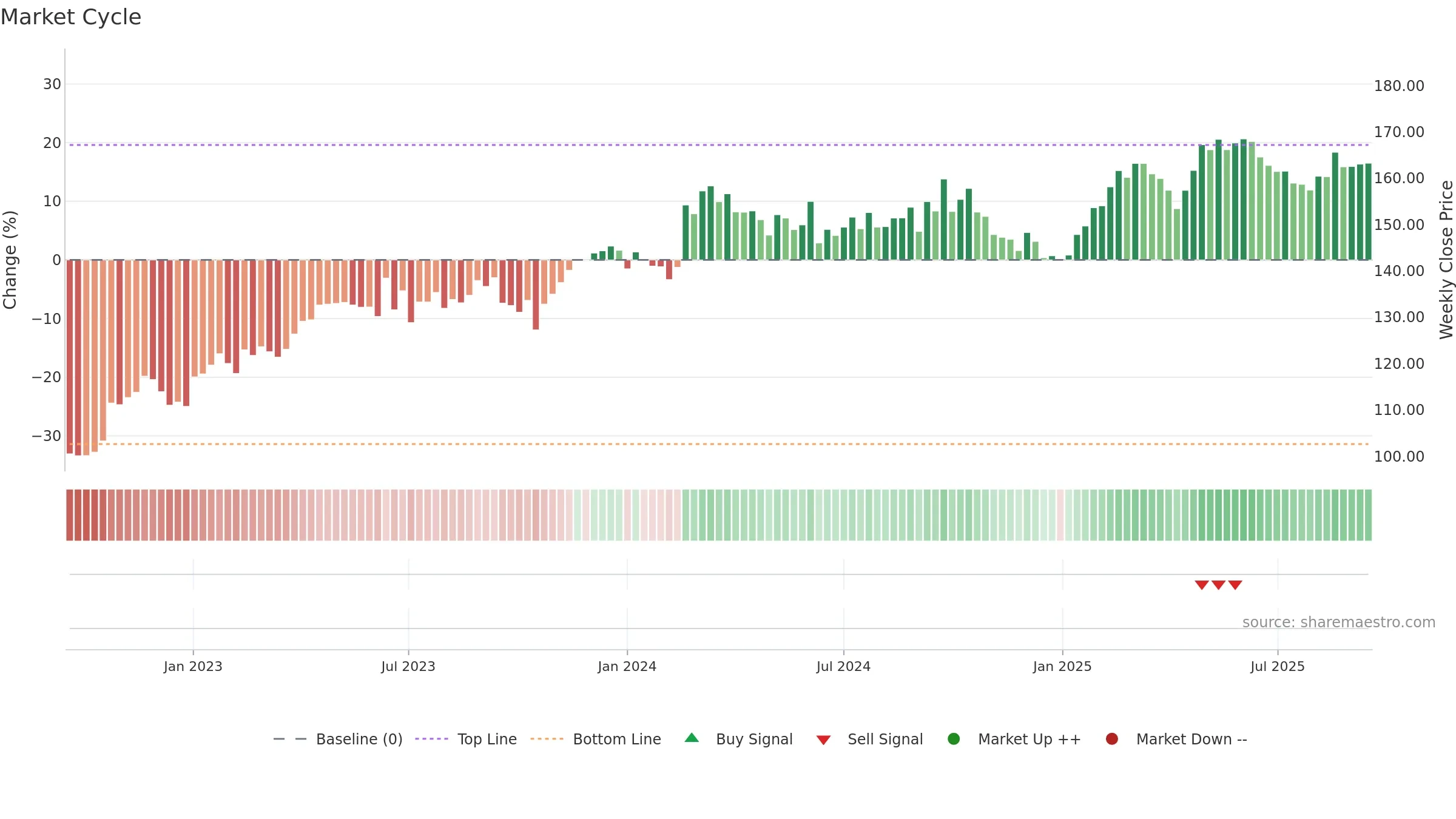Screen dimensions: 1456x819
Task: Click the Jan 2024 x-axis label
Action: click(x=627, y=666)
